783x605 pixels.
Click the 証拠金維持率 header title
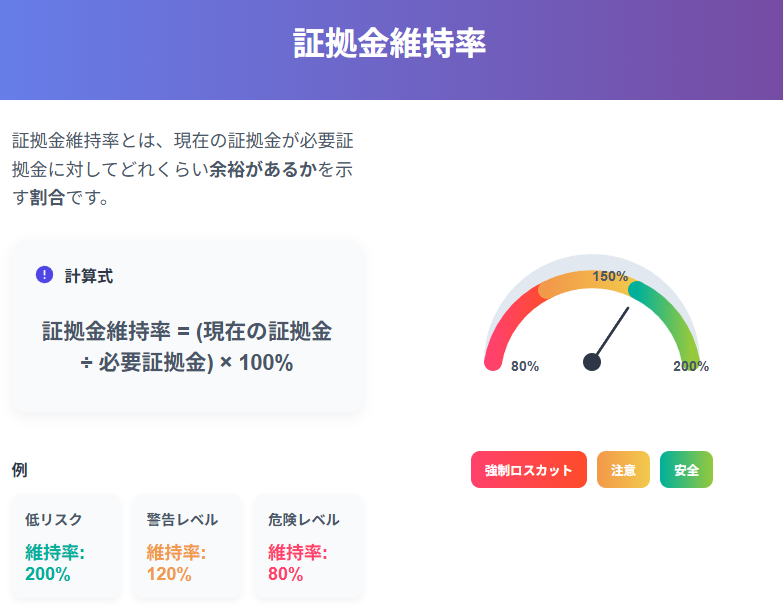click(x=390, y=43)
